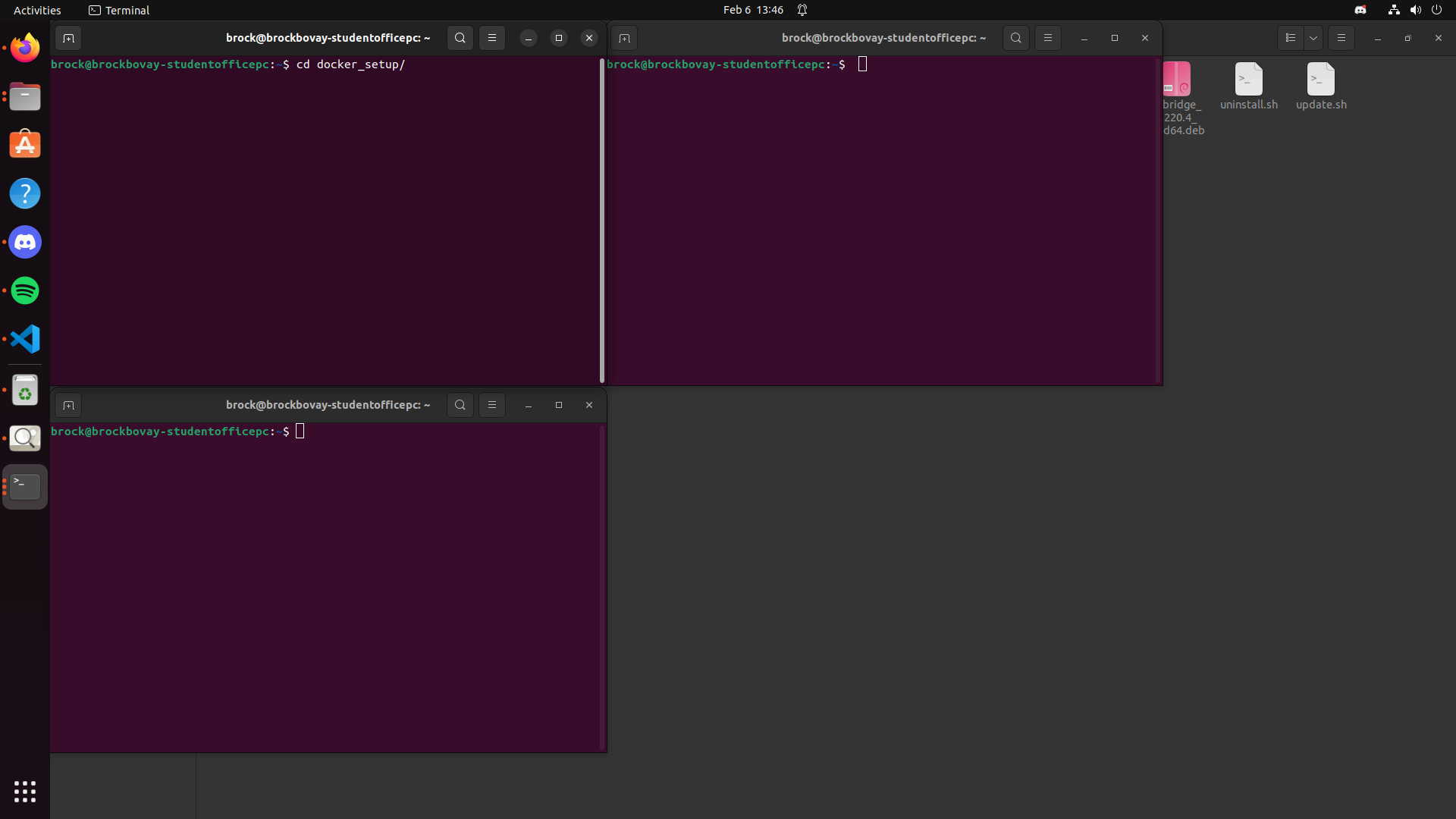Open new tab in top-left terminal

point(68,38)
